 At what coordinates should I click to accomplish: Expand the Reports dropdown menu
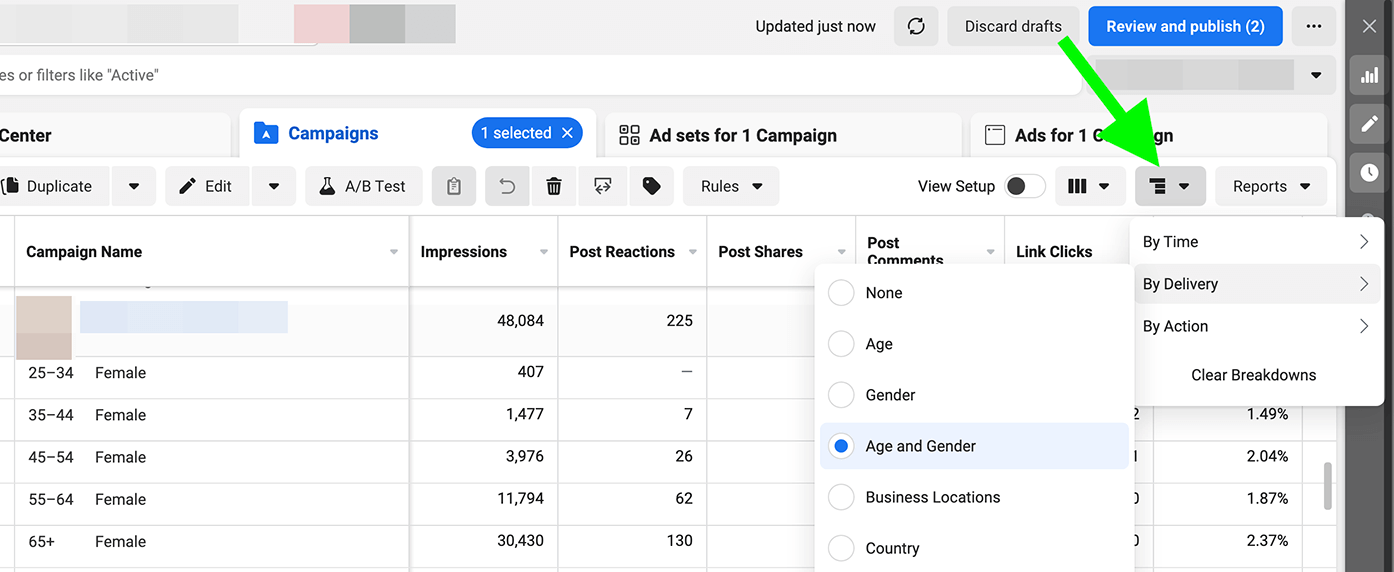pos(1271,186)
